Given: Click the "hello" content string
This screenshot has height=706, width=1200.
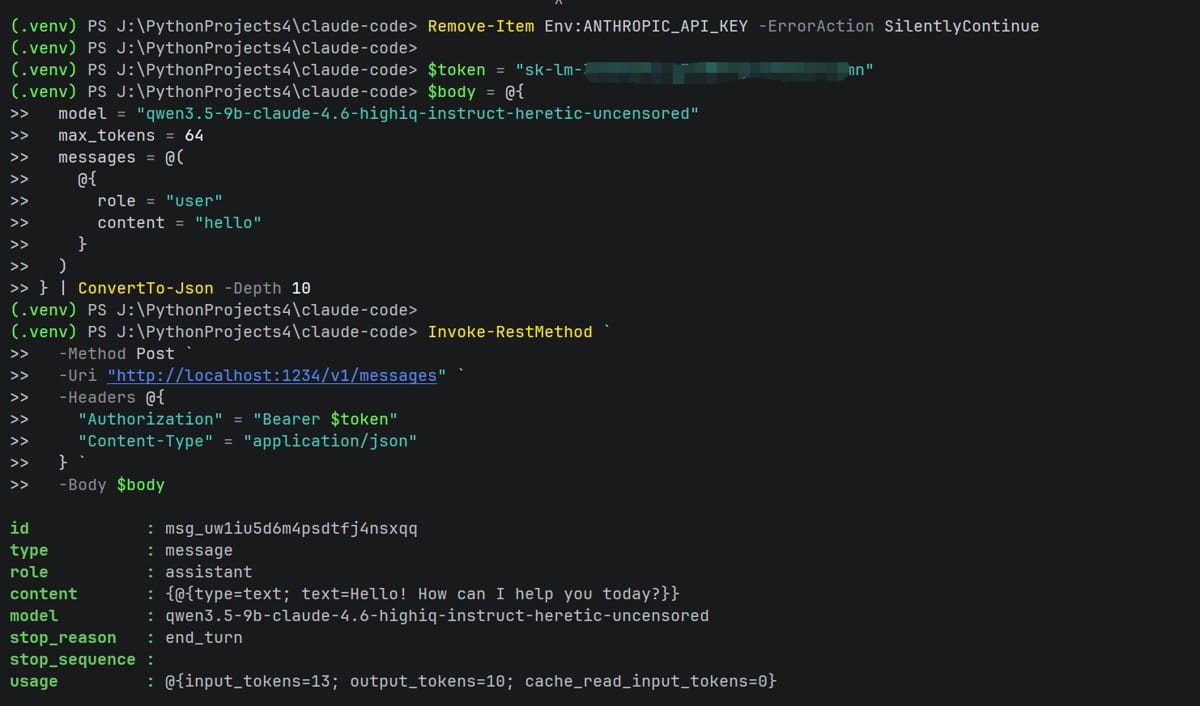Looking at the screenshot, I should pos(228,223).
